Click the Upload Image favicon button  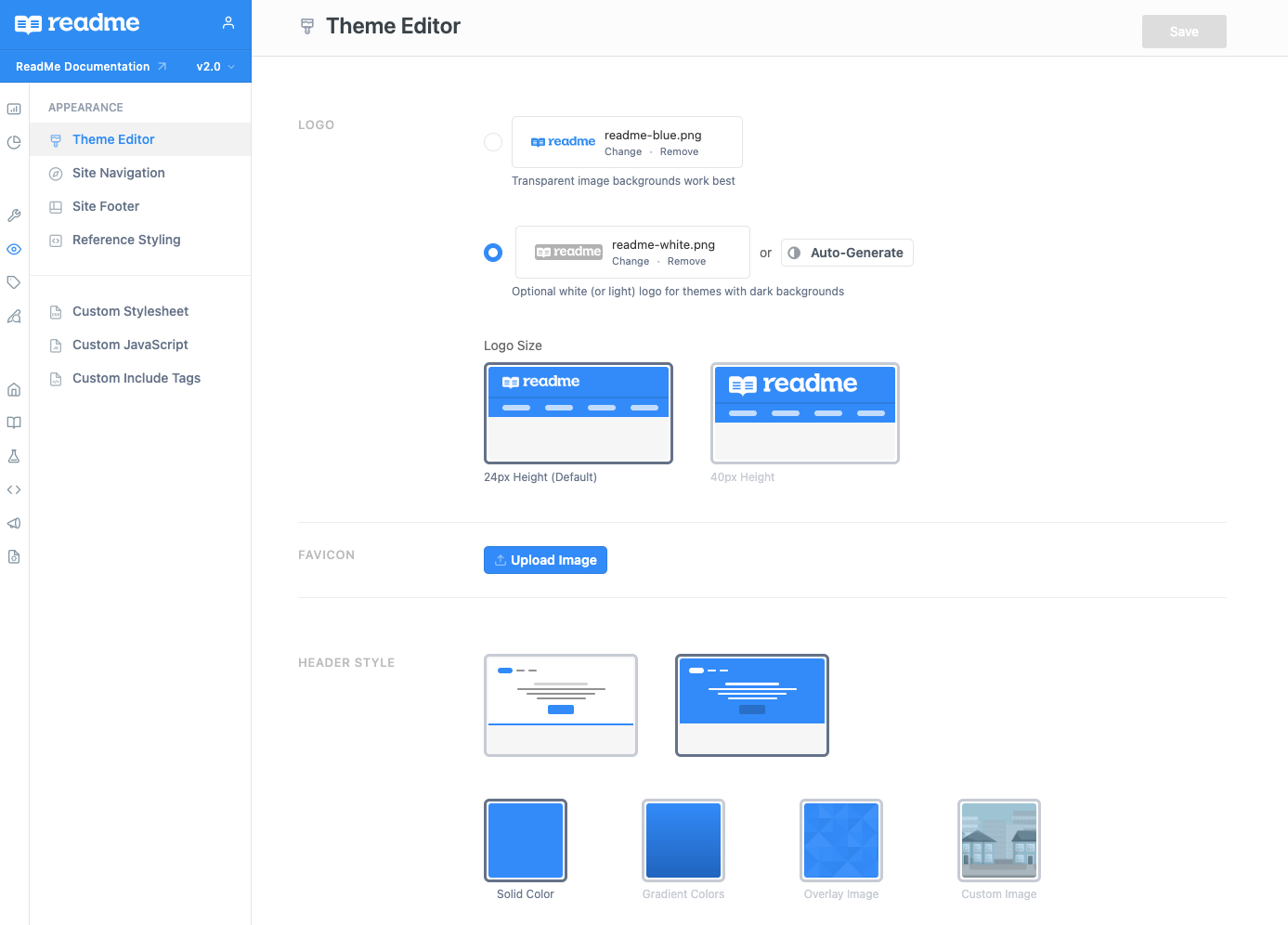545,560
